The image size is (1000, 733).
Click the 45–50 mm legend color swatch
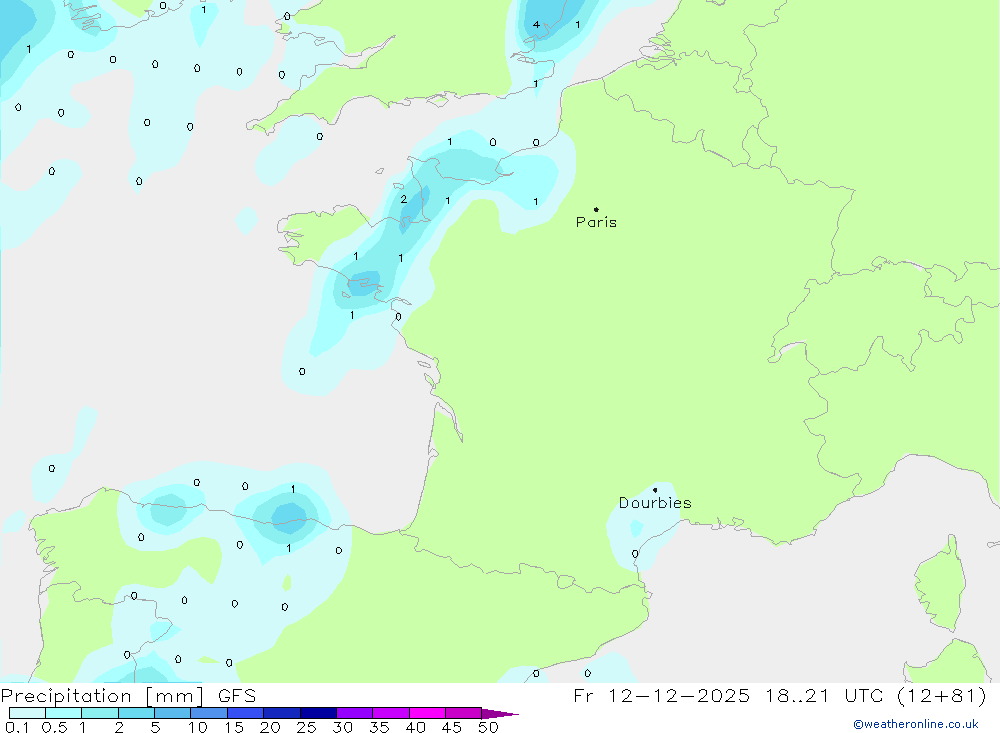click(464, 713)
